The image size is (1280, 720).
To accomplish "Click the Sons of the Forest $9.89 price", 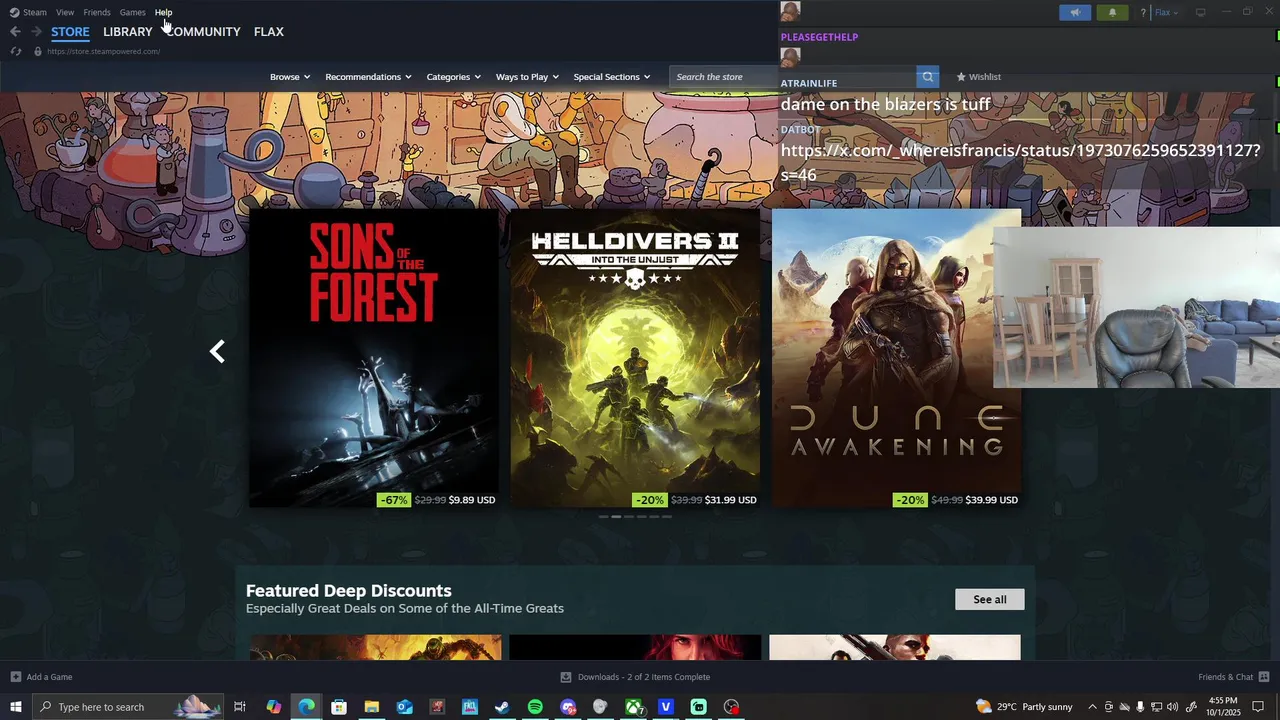I will (472, 500).
